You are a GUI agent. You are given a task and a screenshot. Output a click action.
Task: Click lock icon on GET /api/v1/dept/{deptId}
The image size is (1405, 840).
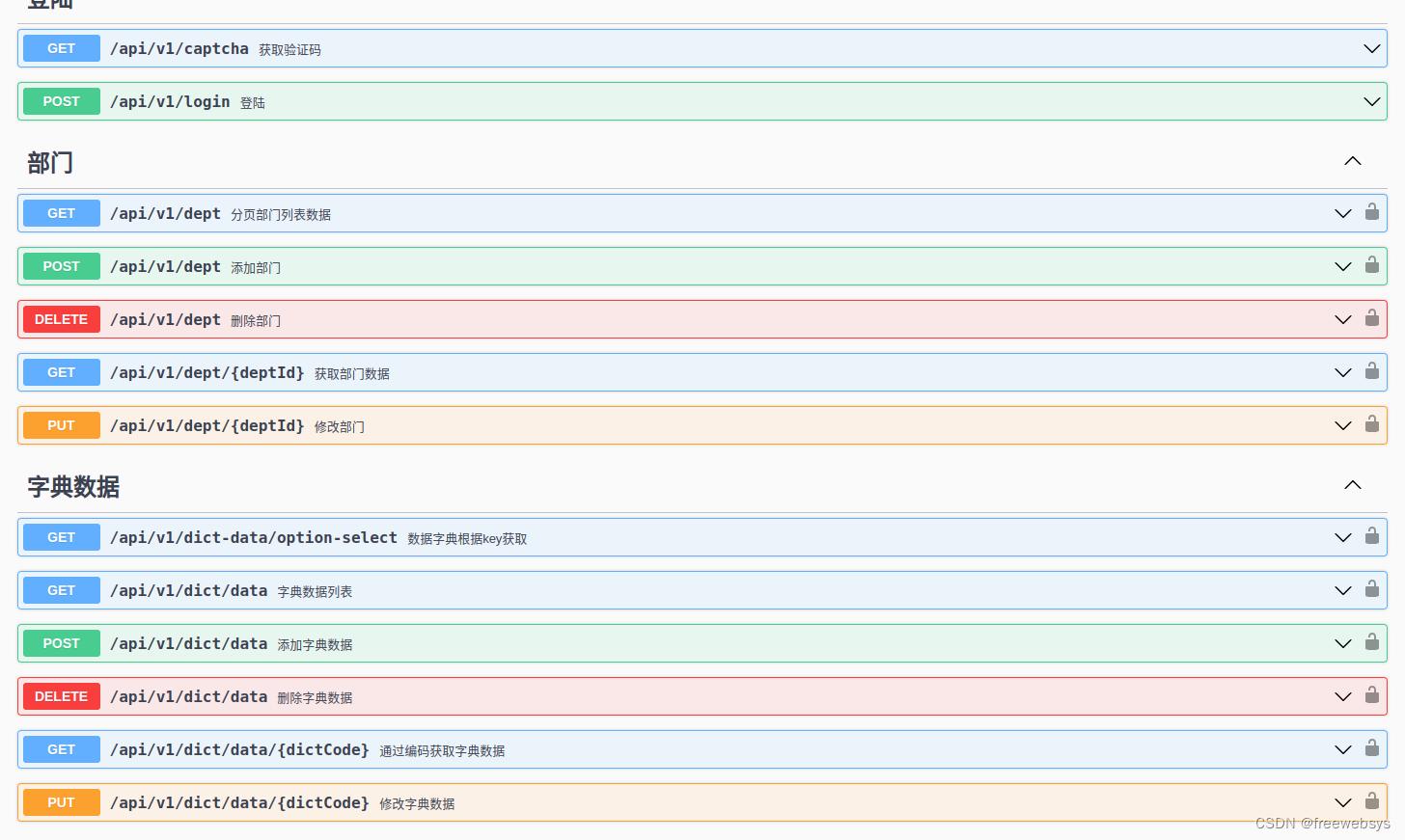tap(1371, 371)
